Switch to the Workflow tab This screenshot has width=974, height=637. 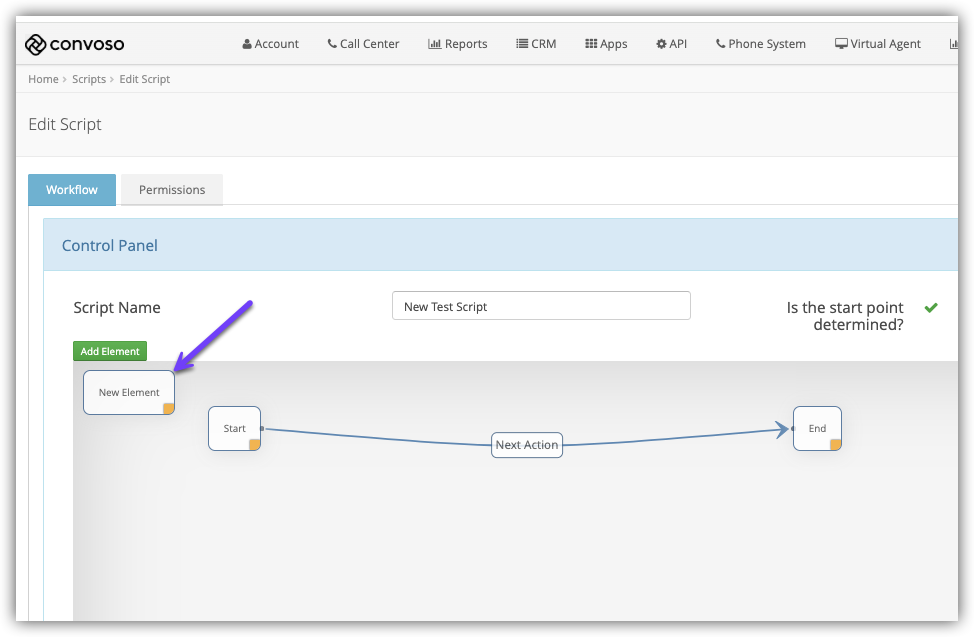click(x=72, y=190)
